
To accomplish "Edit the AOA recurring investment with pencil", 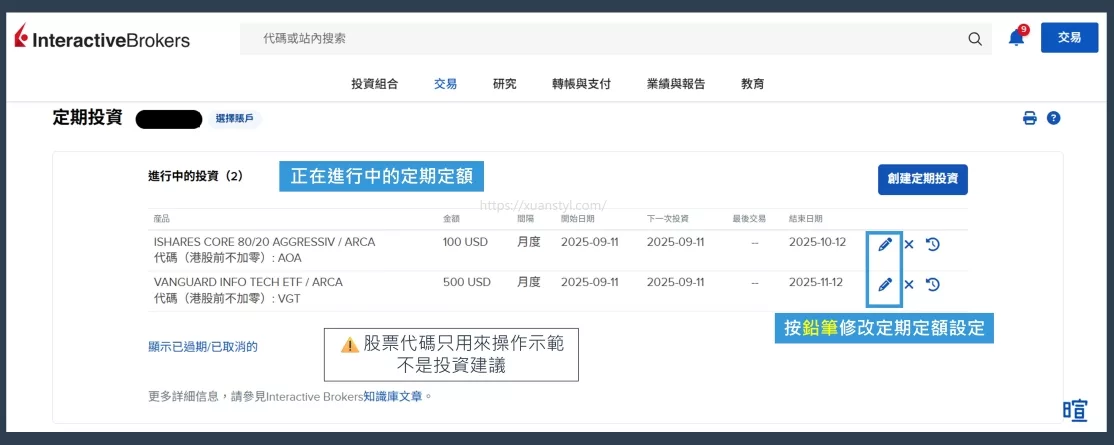I will [885, 245].
